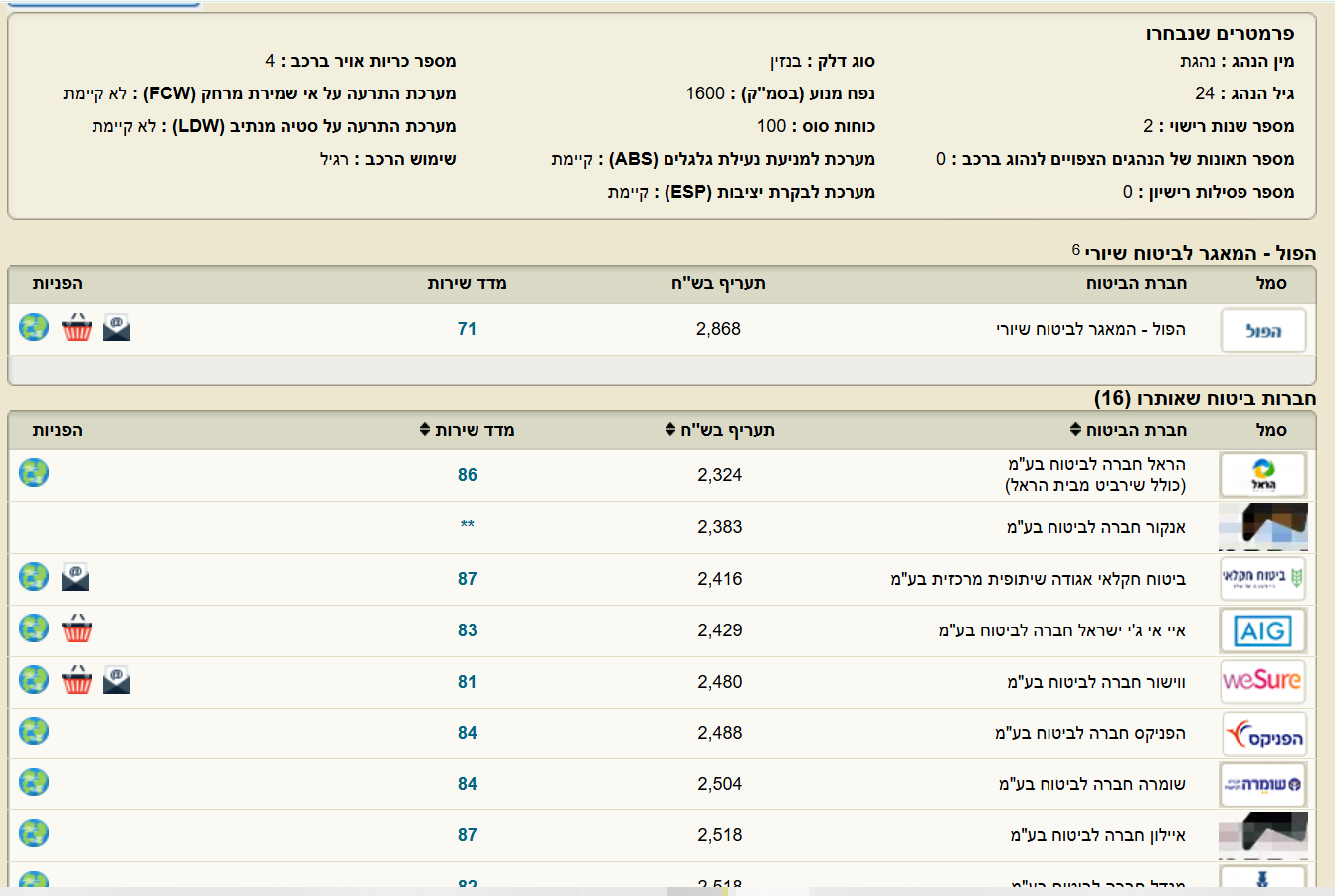Viewport: 1335px width, 896px height.
Task: Click shopping basket icon in ווישור row
Action: pyautogui.click(x=77, y=680)
